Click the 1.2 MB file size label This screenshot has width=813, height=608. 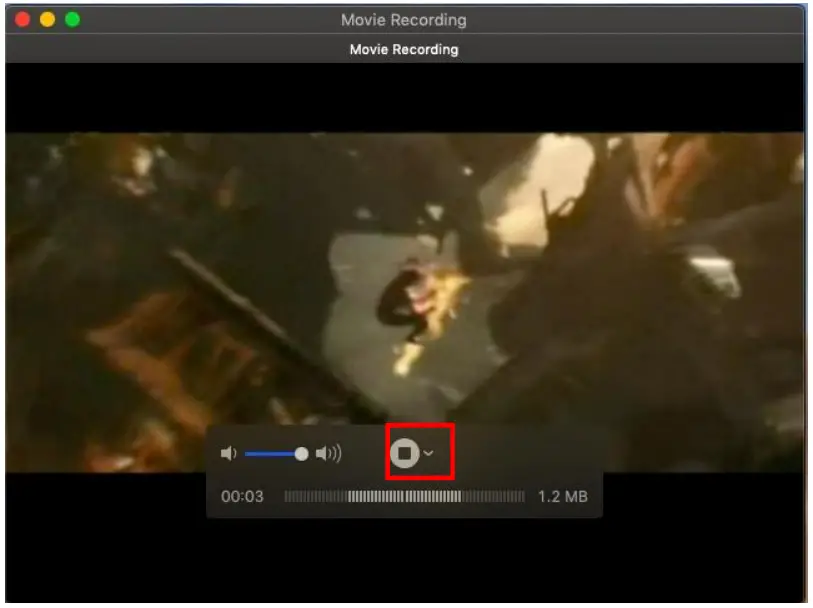(563, 497)
